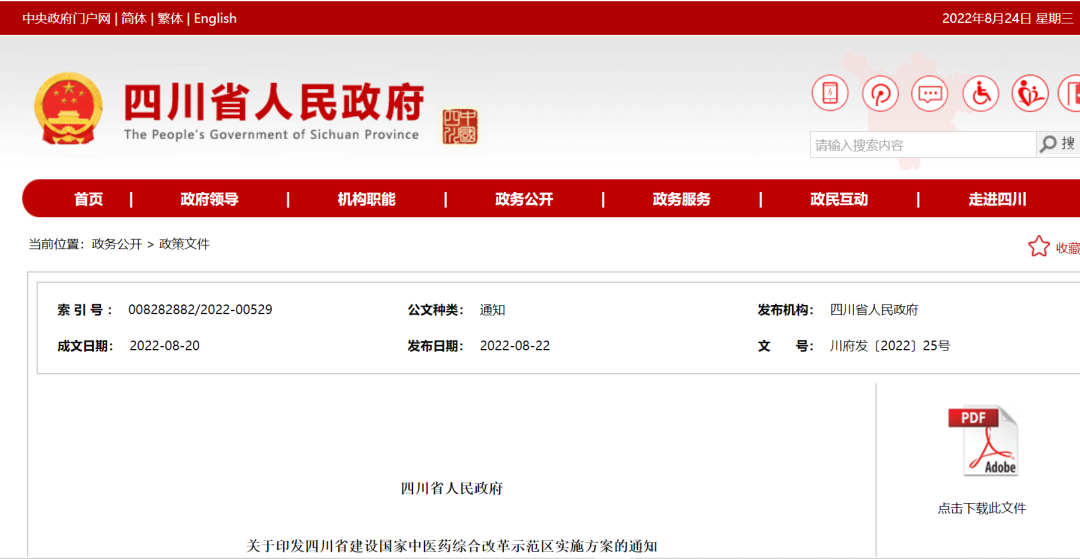Open the 走进四川 menu item
Viewport: 1080px width, 559px height.
click(x=997, y=200)
